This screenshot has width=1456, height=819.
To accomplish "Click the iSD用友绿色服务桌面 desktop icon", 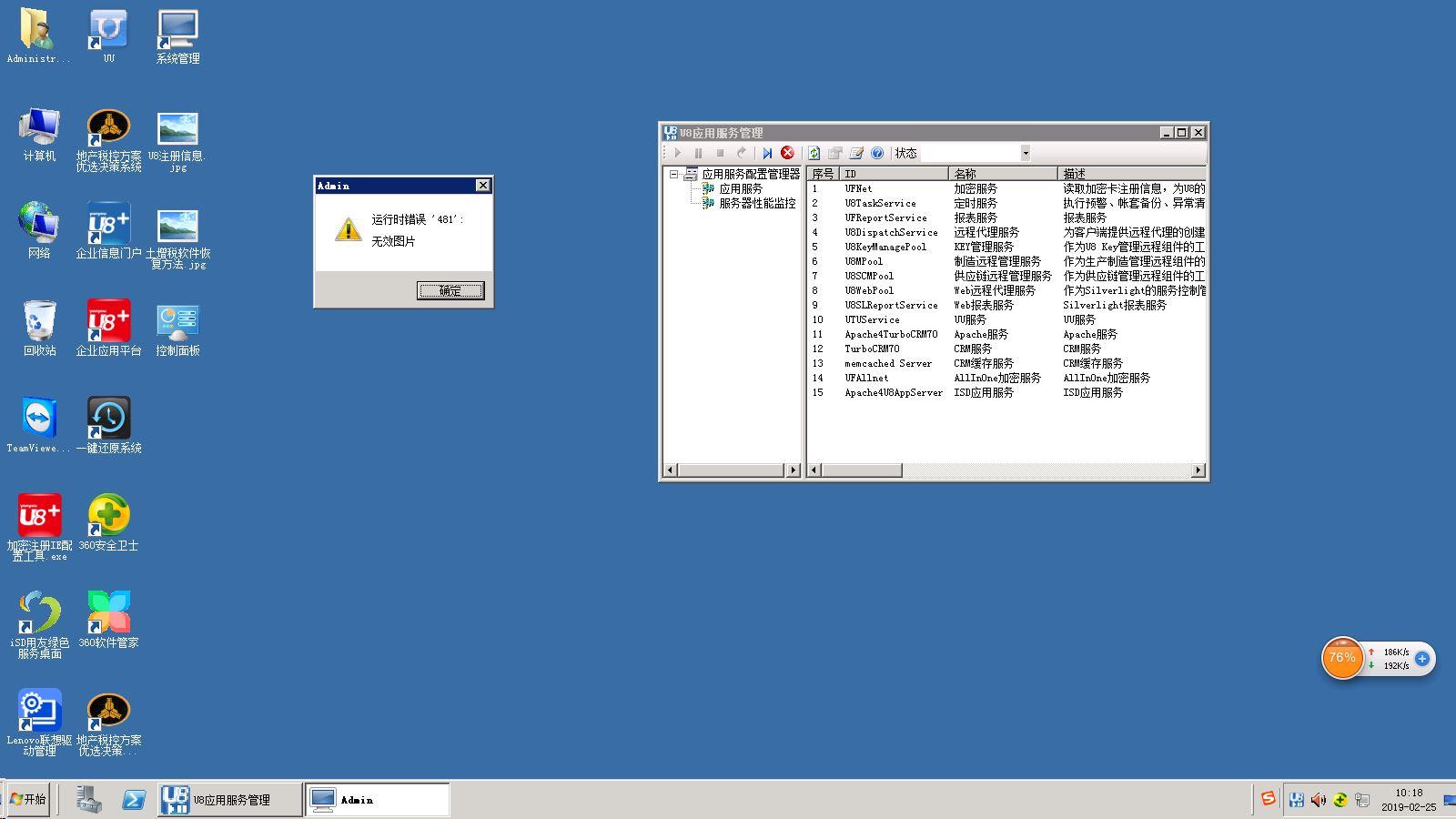I will coord(39,625).
